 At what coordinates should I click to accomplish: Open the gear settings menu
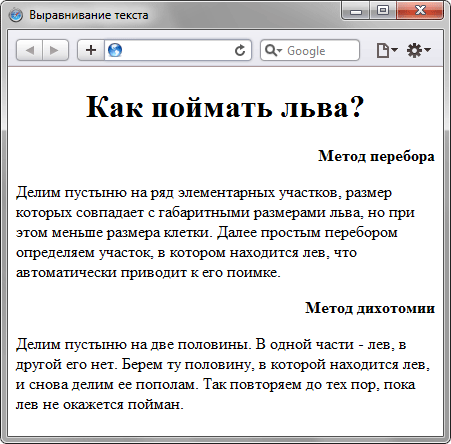(414, 50)
